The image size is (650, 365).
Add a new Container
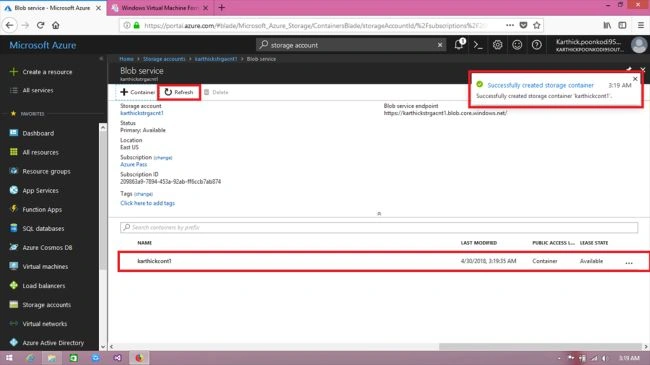click(x=137, y=92)
